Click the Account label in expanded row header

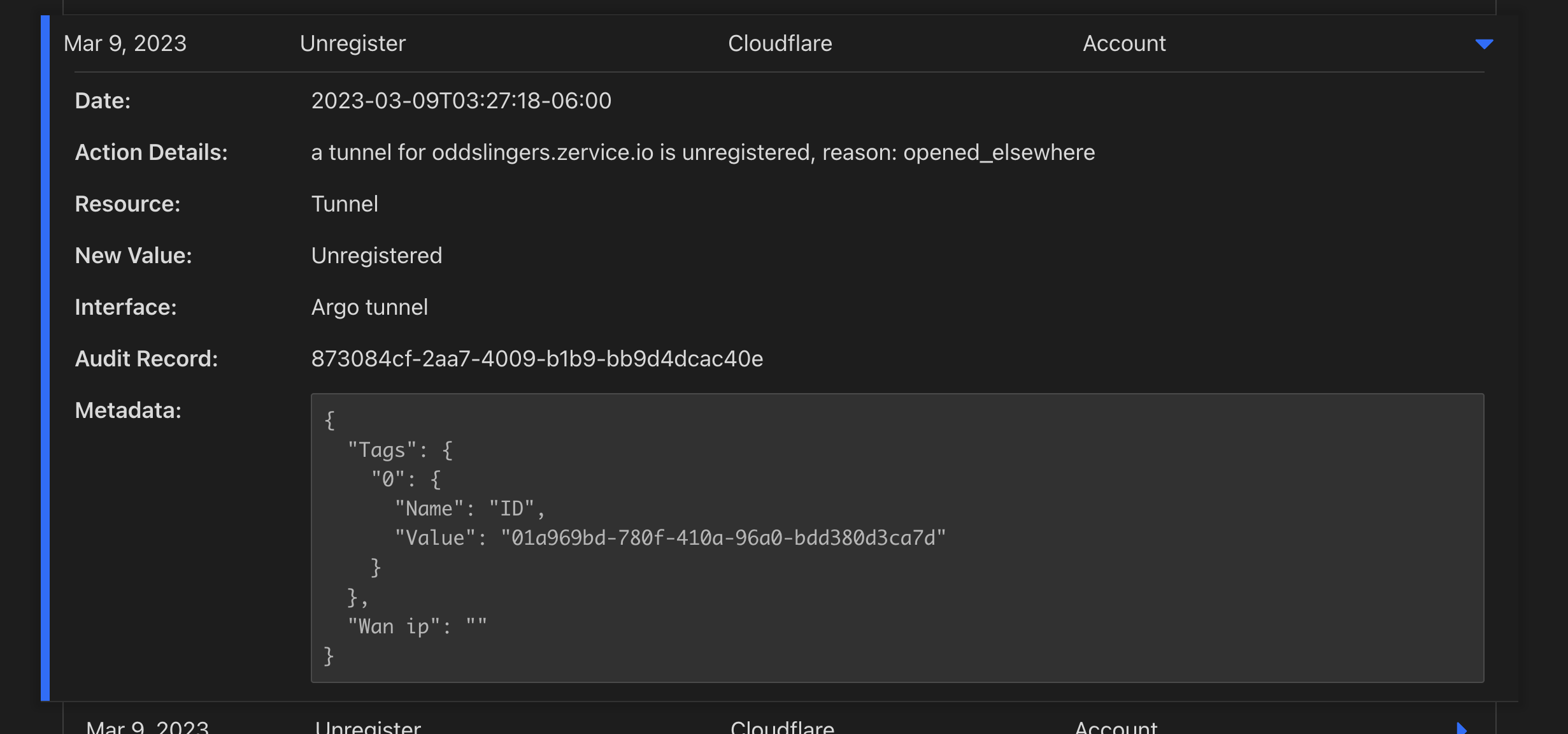pyautogui.click(x=1124, y=43)
